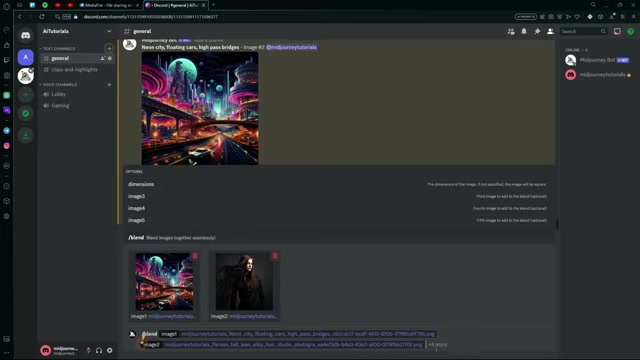This screenshot has height=360, width=640.
Task: Toggle microphone mute in user panel
Action: (88, 350)
